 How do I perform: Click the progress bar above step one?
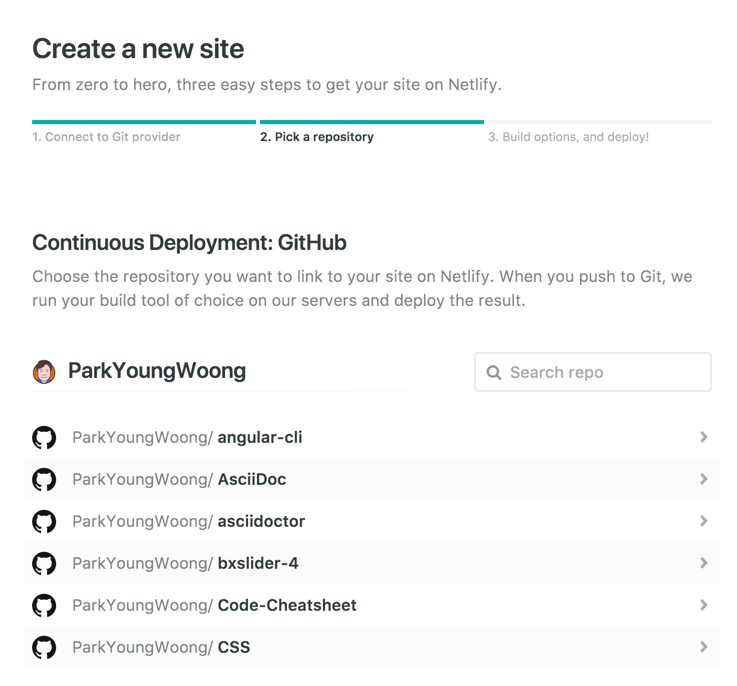click(x=144, y=122)
